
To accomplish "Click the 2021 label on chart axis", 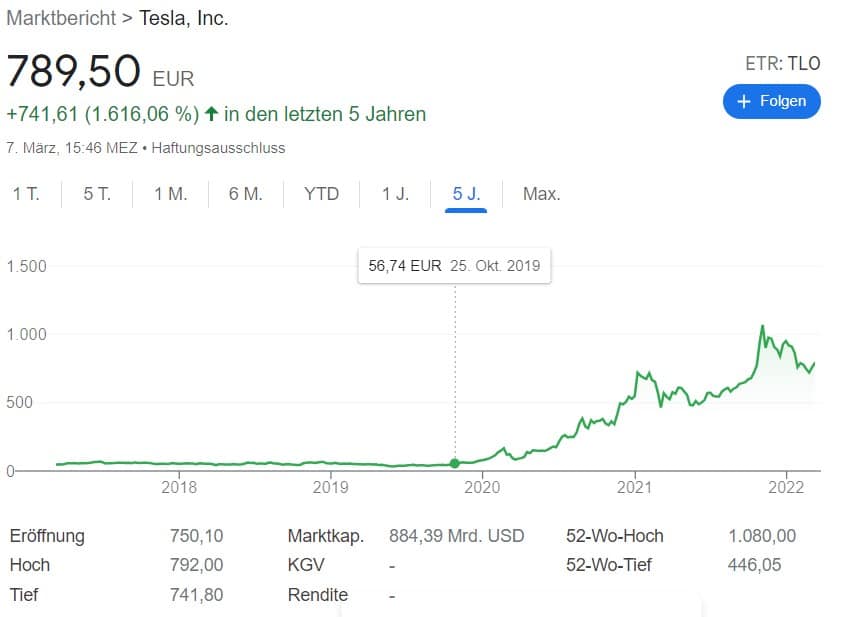I will pyautogui.click(x=634, y=488).
